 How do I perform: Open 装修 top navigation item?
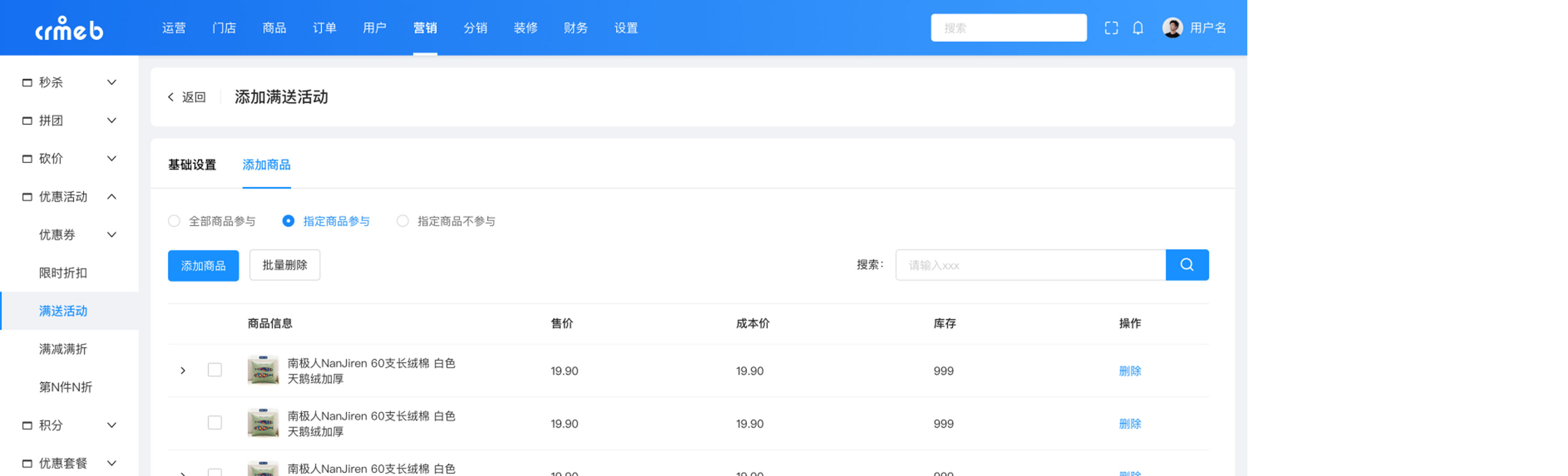525,28
